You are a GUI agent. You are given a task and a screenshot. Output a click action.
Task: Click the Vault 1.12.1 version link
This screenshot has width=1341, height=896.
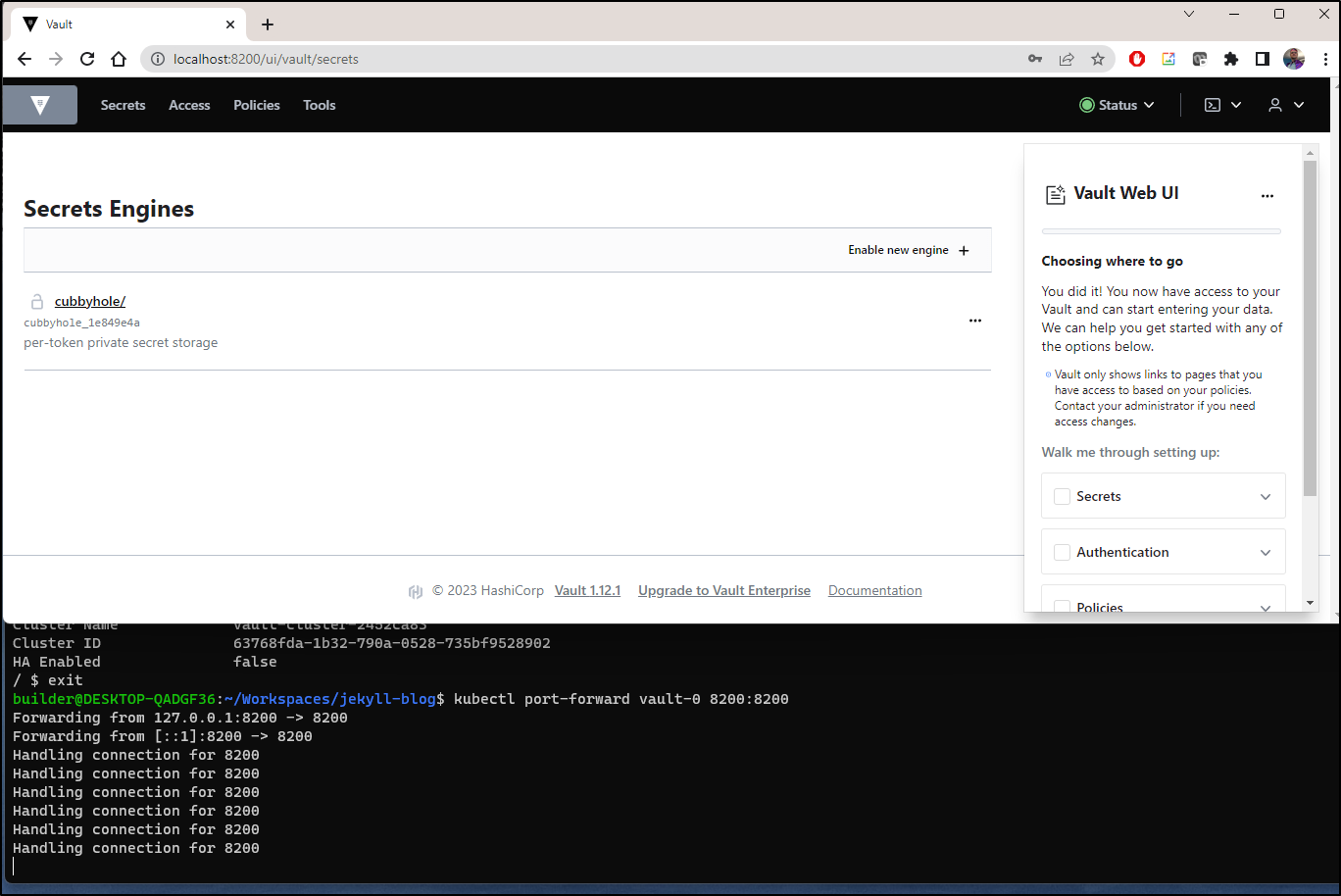pyautogui.click(x=587, y=590)
